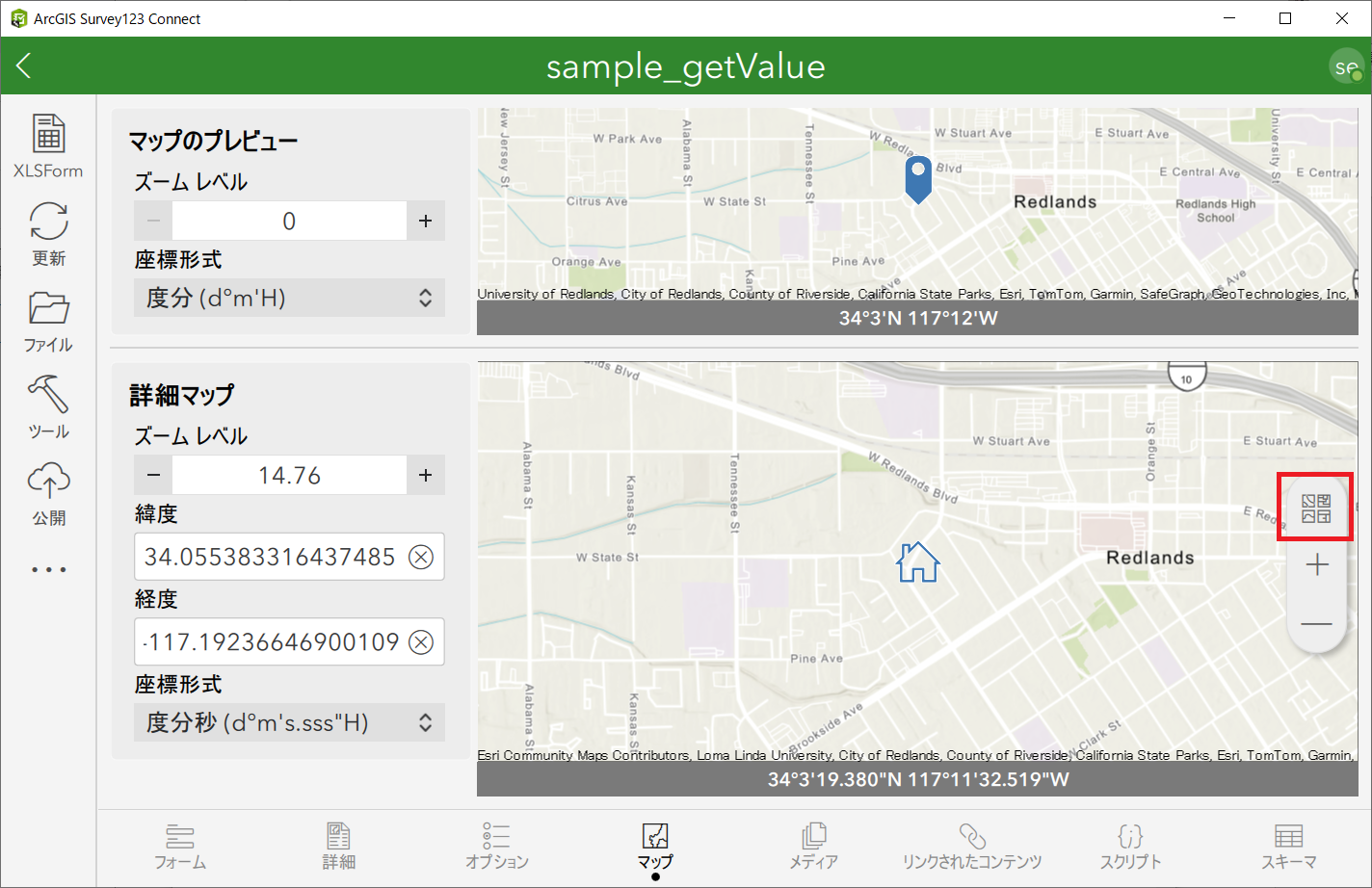1372x888 pixels.
Task: Click the ArcGIS Survey123 Connect title bar icon
Action: tap(18, 18)
